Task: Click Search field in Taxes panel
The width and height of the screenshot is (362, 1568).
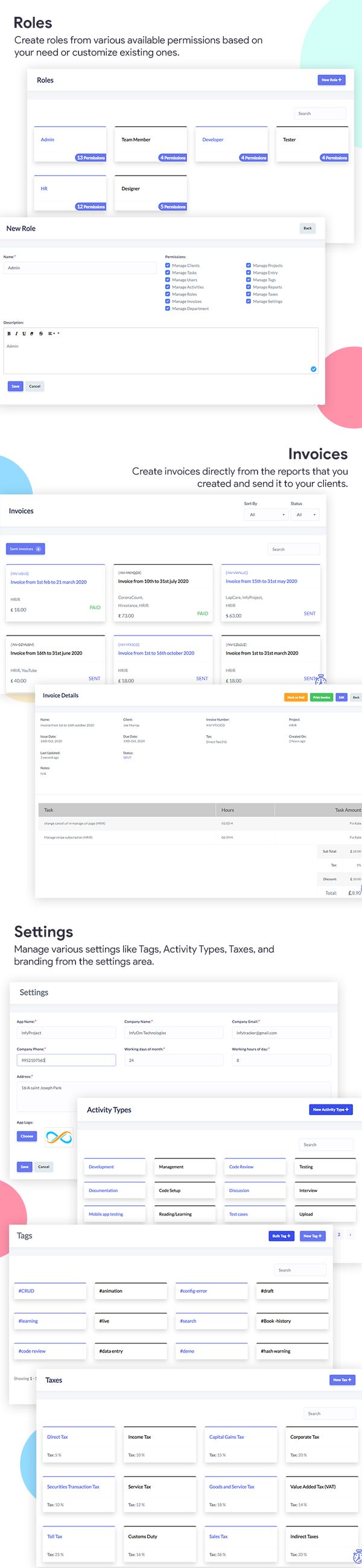Action: 330,1413
